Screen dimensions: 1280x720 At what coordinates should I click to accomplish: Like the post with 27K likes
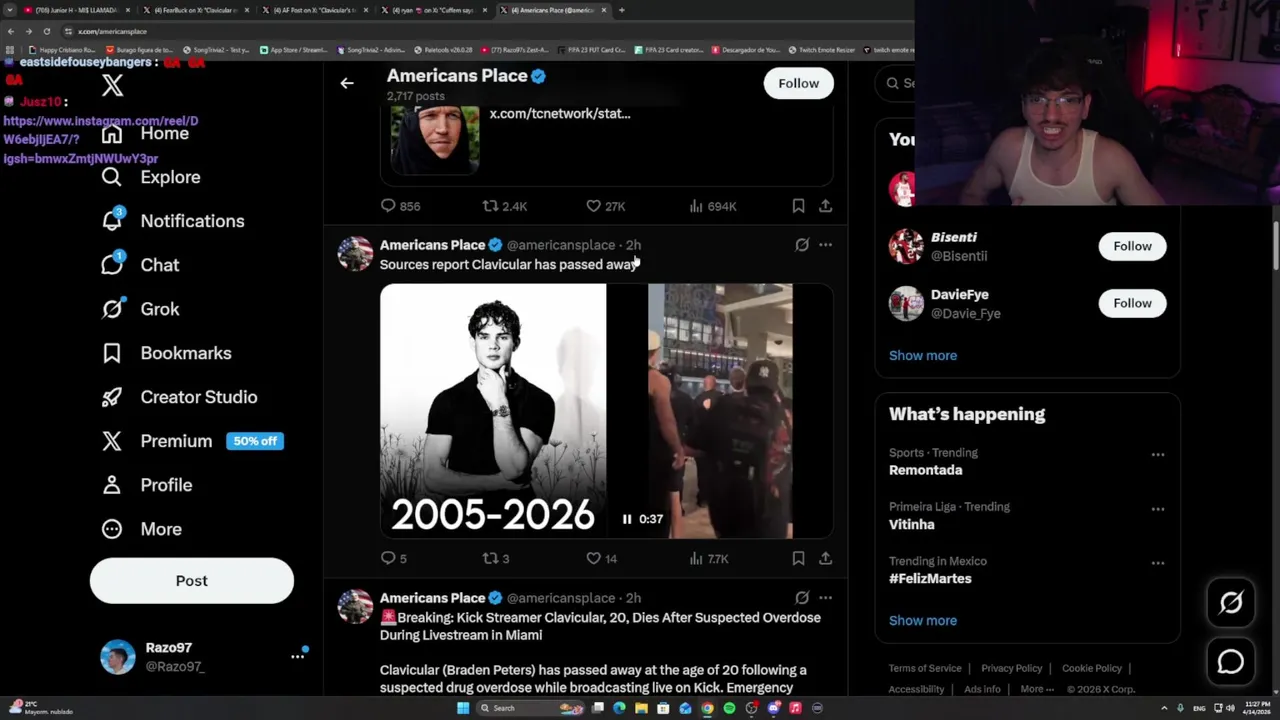(x=605, y=206)
